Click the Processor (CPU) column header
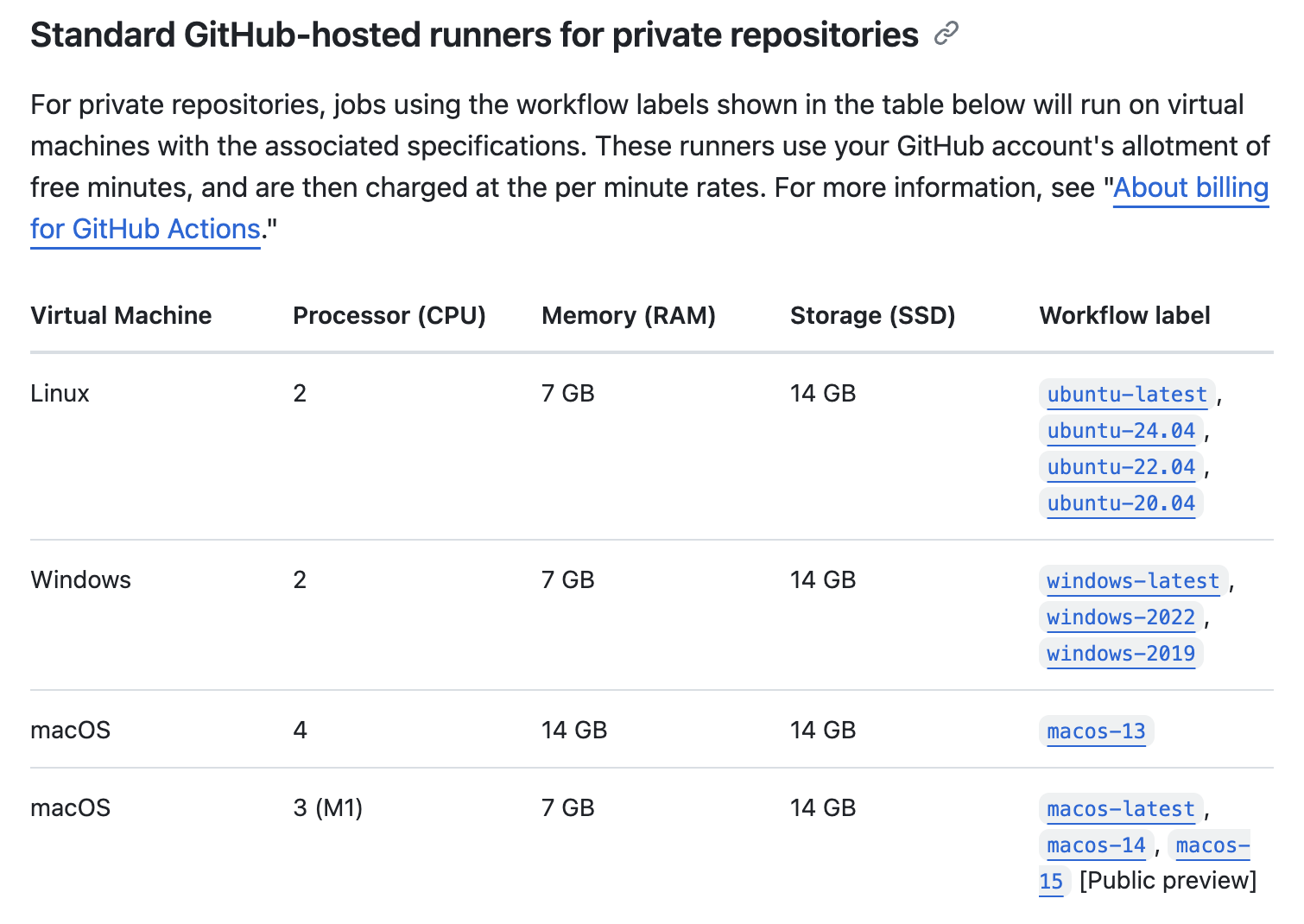The width and height of the screenshot is (1304, 924). click(389, 316)
